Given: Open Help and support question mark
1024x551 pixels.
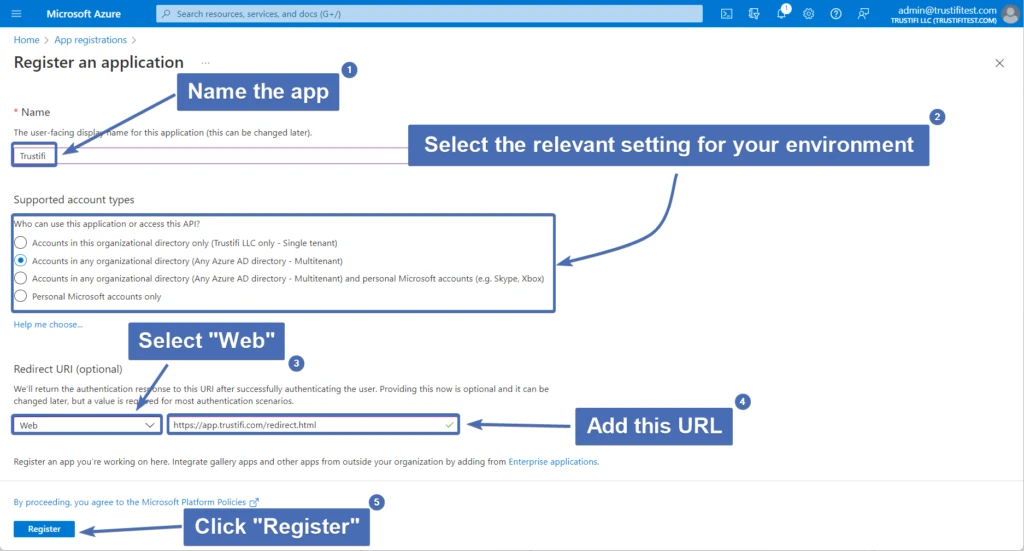Looking at the screenshot, I should point(836,14).
